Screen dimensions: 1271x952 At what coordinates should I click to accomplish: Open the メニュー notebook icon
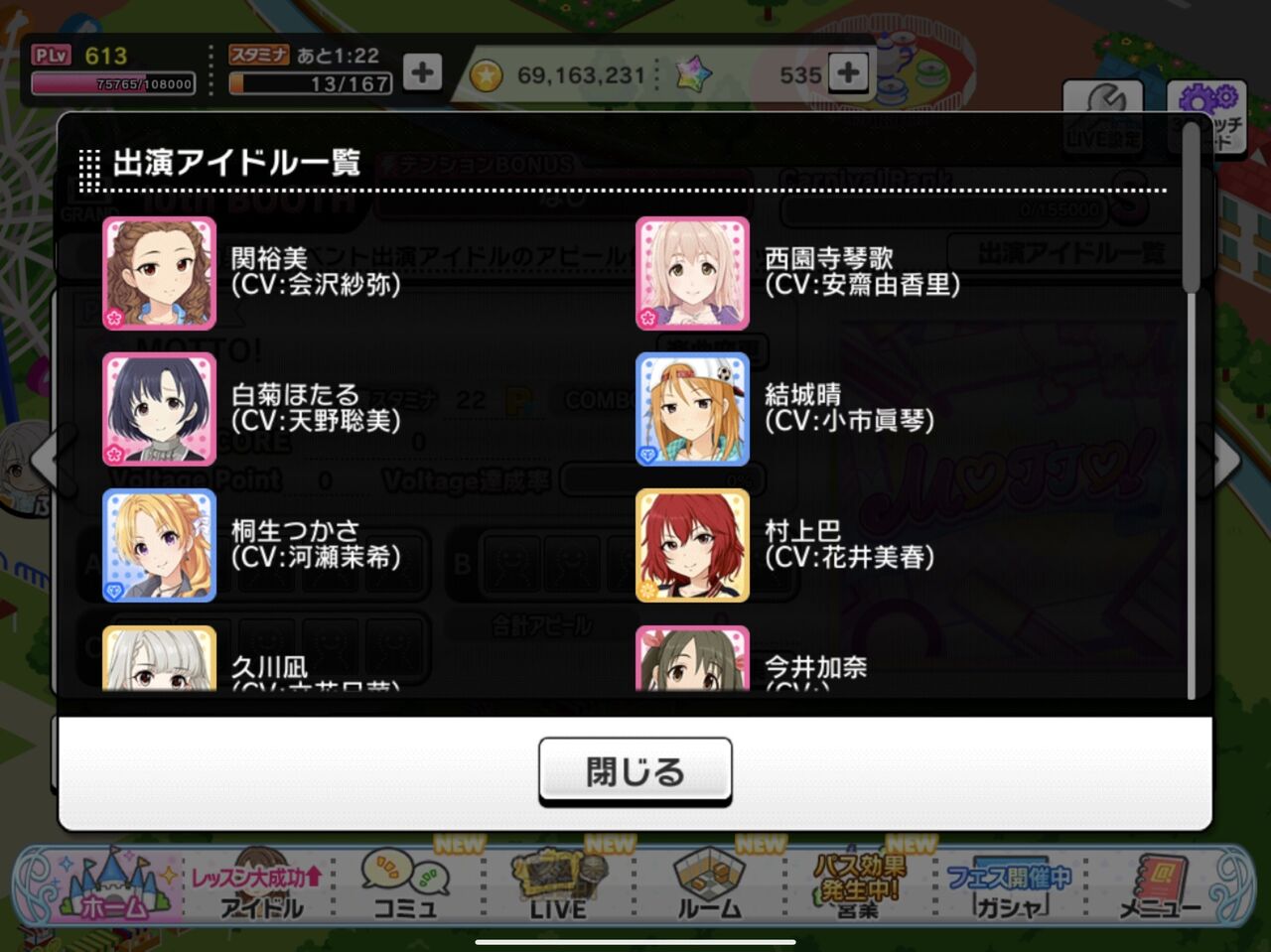1160,884
